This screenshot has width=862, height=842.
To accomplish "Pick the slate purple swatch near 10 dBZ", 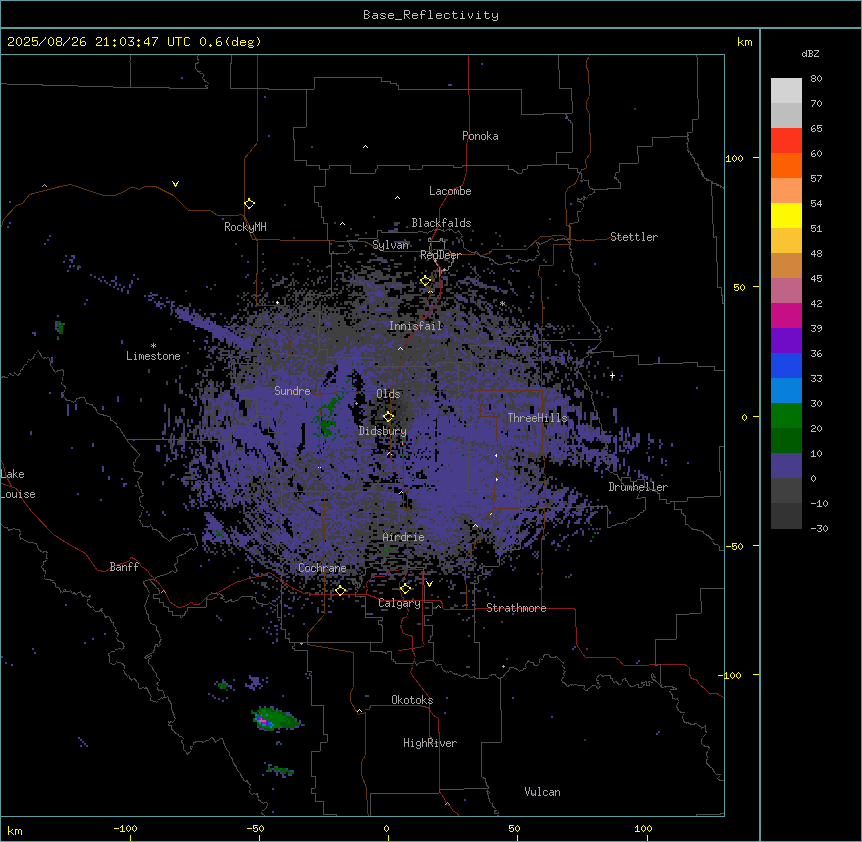I will point(786,466).
